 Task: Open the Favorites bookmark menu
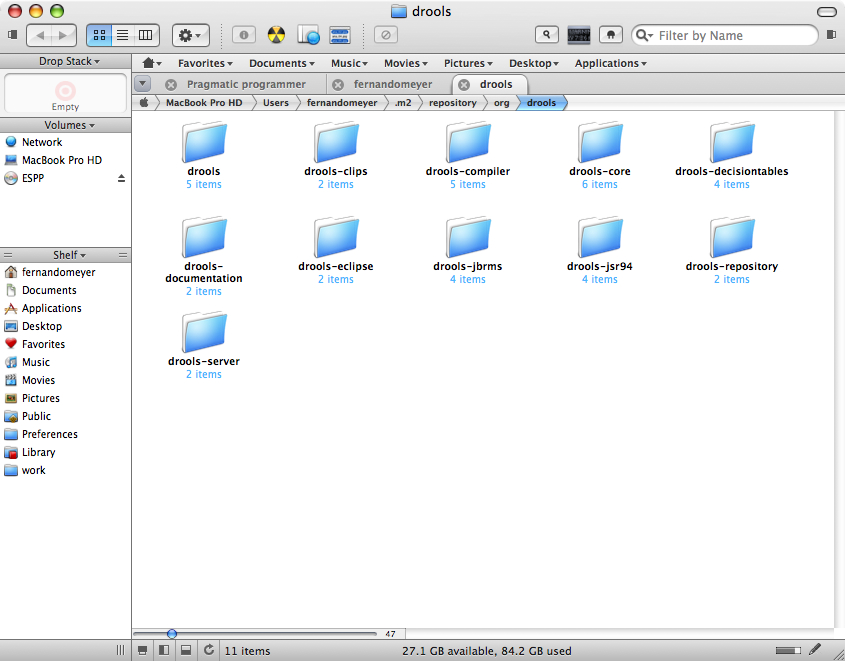pos(205,64)
